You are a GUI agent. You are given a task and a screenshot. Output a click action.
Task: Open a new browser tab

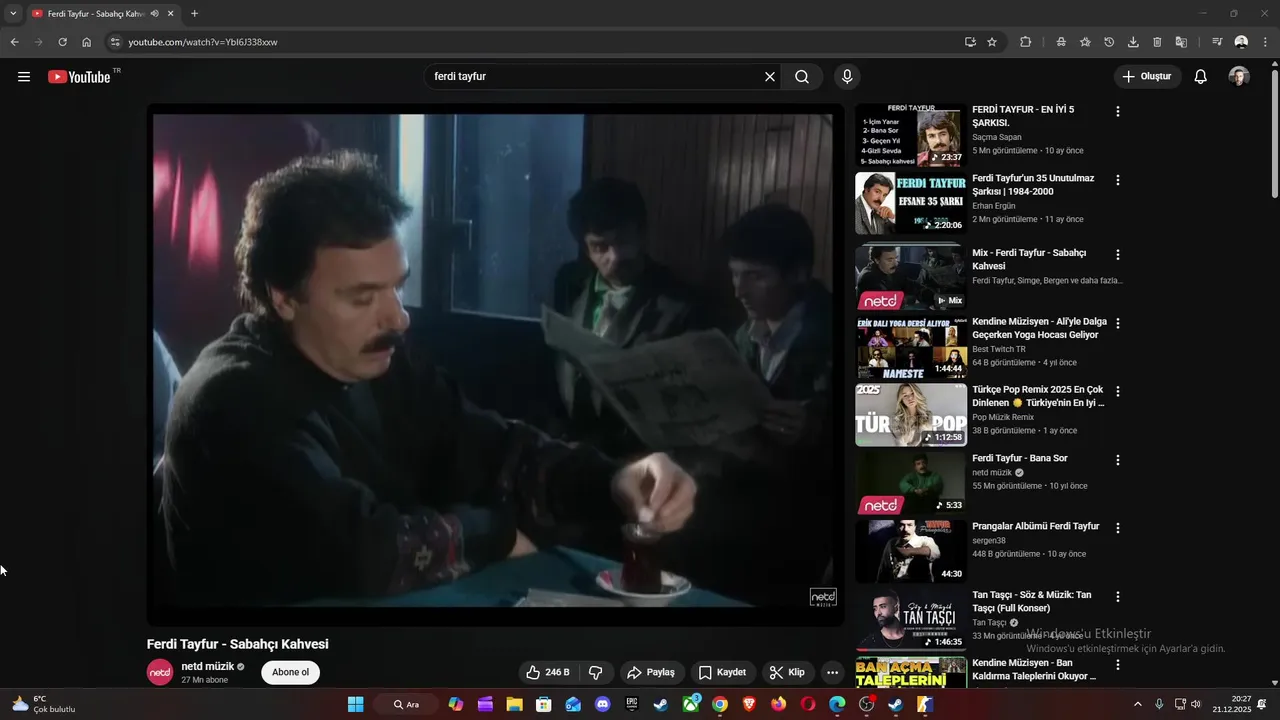tap(194, 14)
